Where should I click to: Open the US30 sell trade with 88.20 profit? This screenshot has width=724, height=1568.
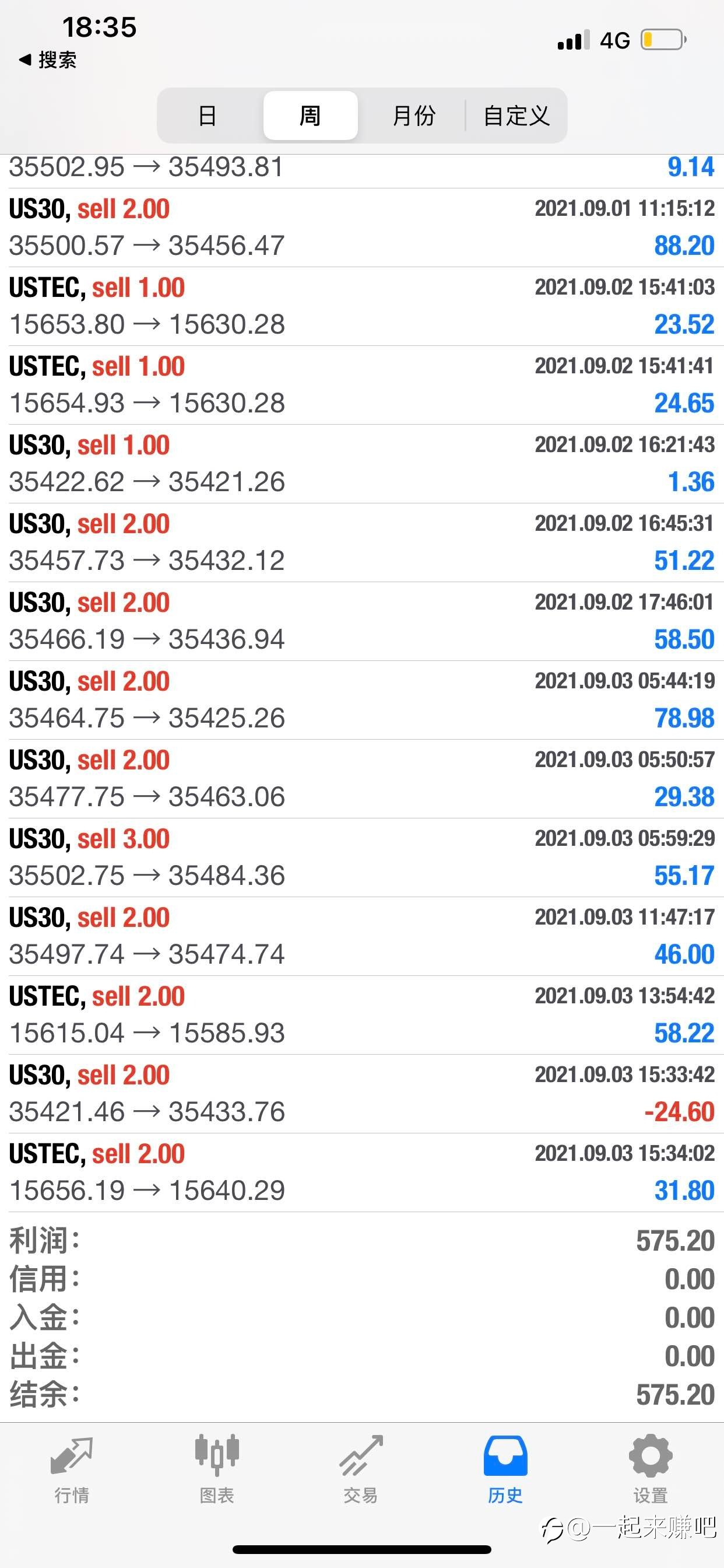pos(362,228)
